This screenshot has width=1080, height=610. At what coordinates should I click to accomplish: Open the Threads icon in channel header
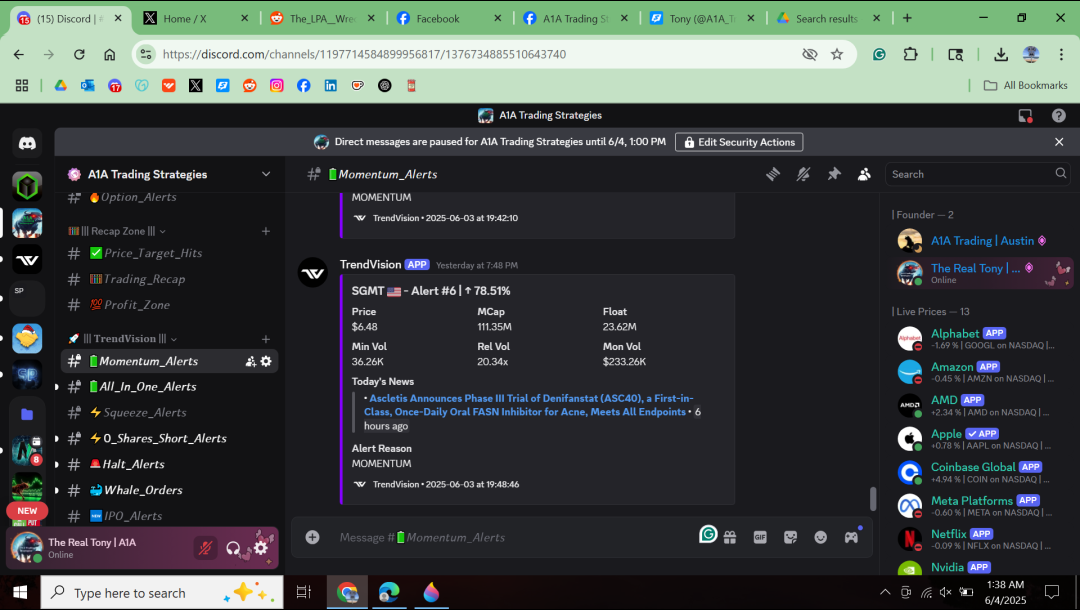coord(773,174)
